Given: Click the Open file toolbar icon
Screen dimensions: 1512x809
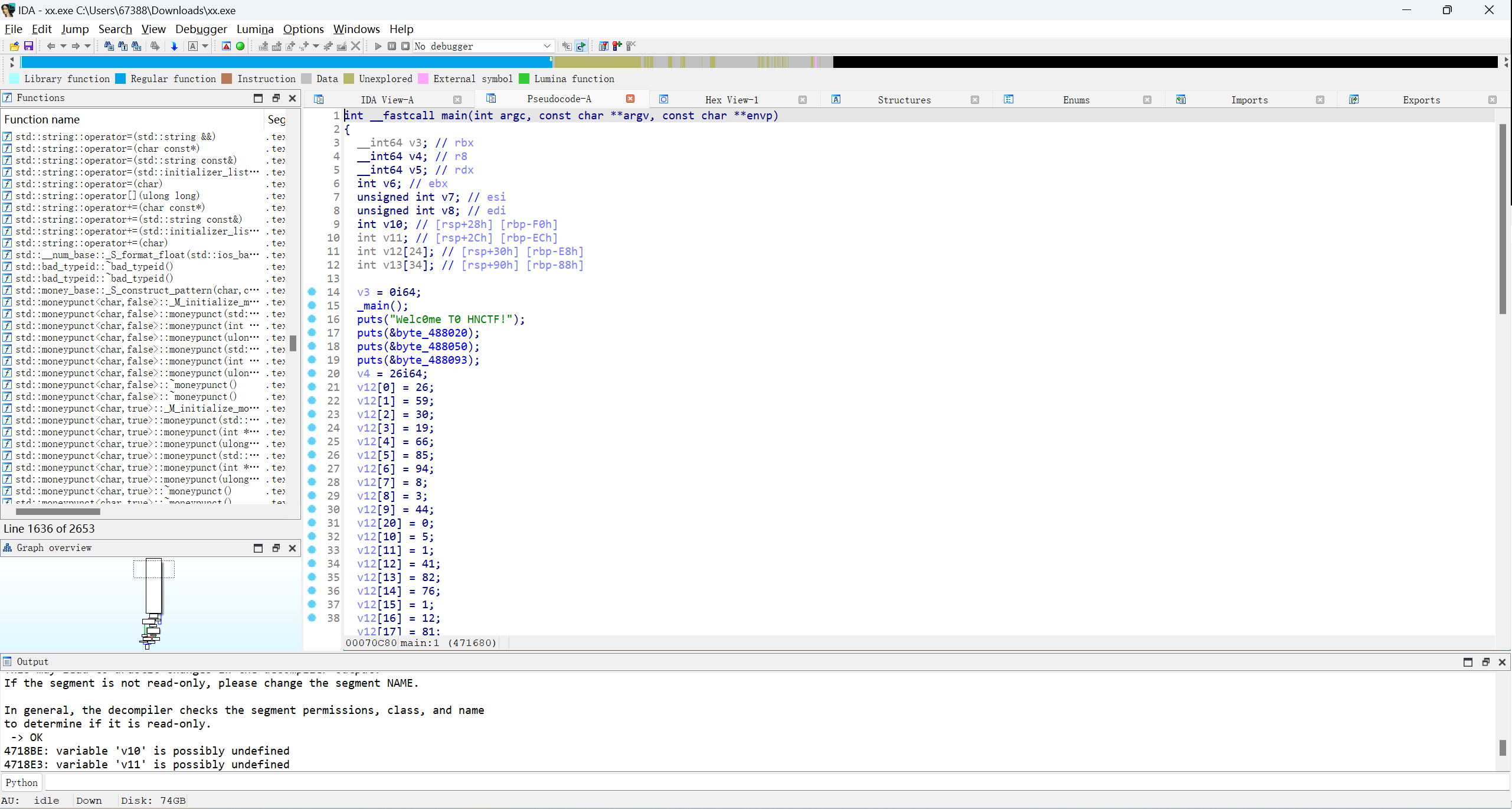Looking at the screenshot, I should (x=15, y=46).
